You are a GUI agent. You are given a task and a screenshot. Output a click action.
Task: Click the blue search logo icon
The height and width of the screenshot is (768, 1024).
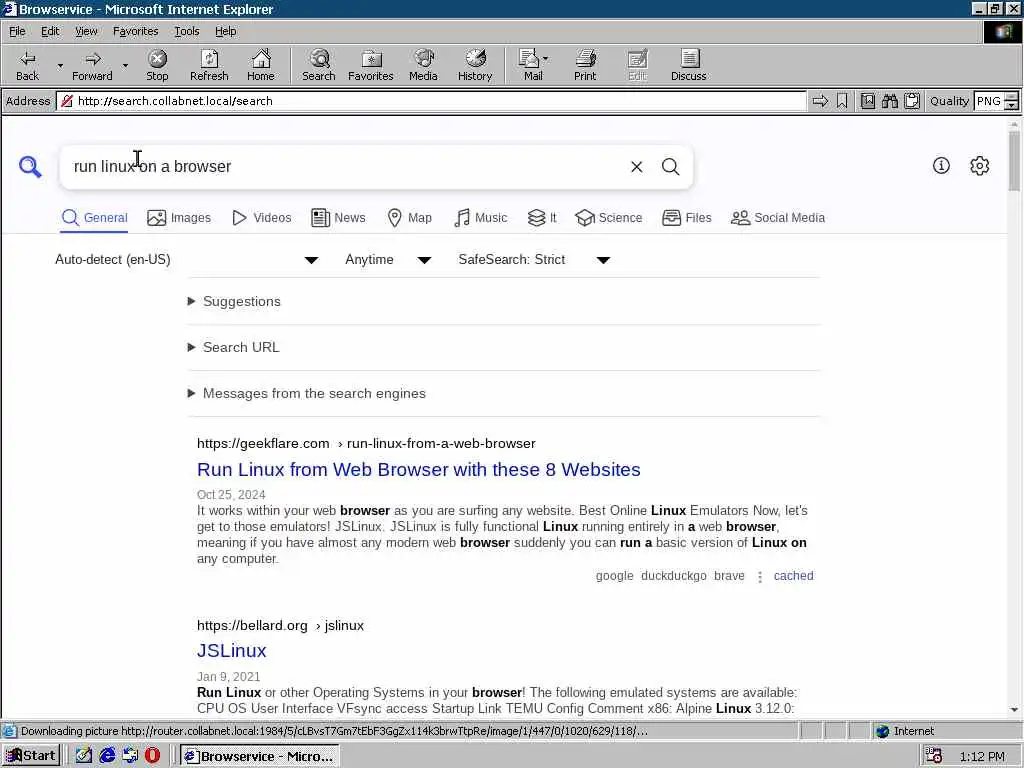tap(30, 167)
